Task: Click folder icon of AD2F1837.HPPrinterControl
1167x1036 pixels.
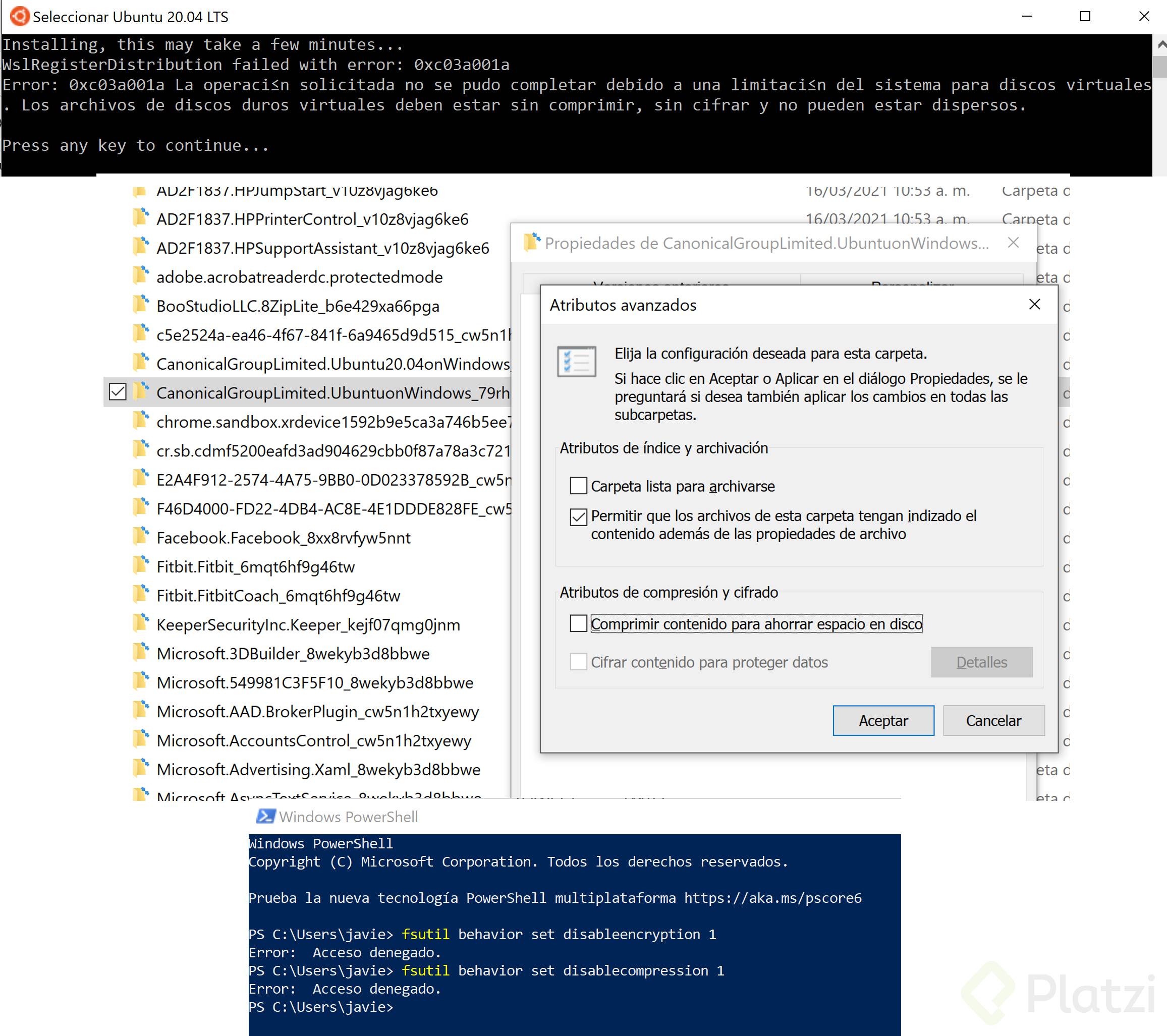Action: tap(140, 218)
